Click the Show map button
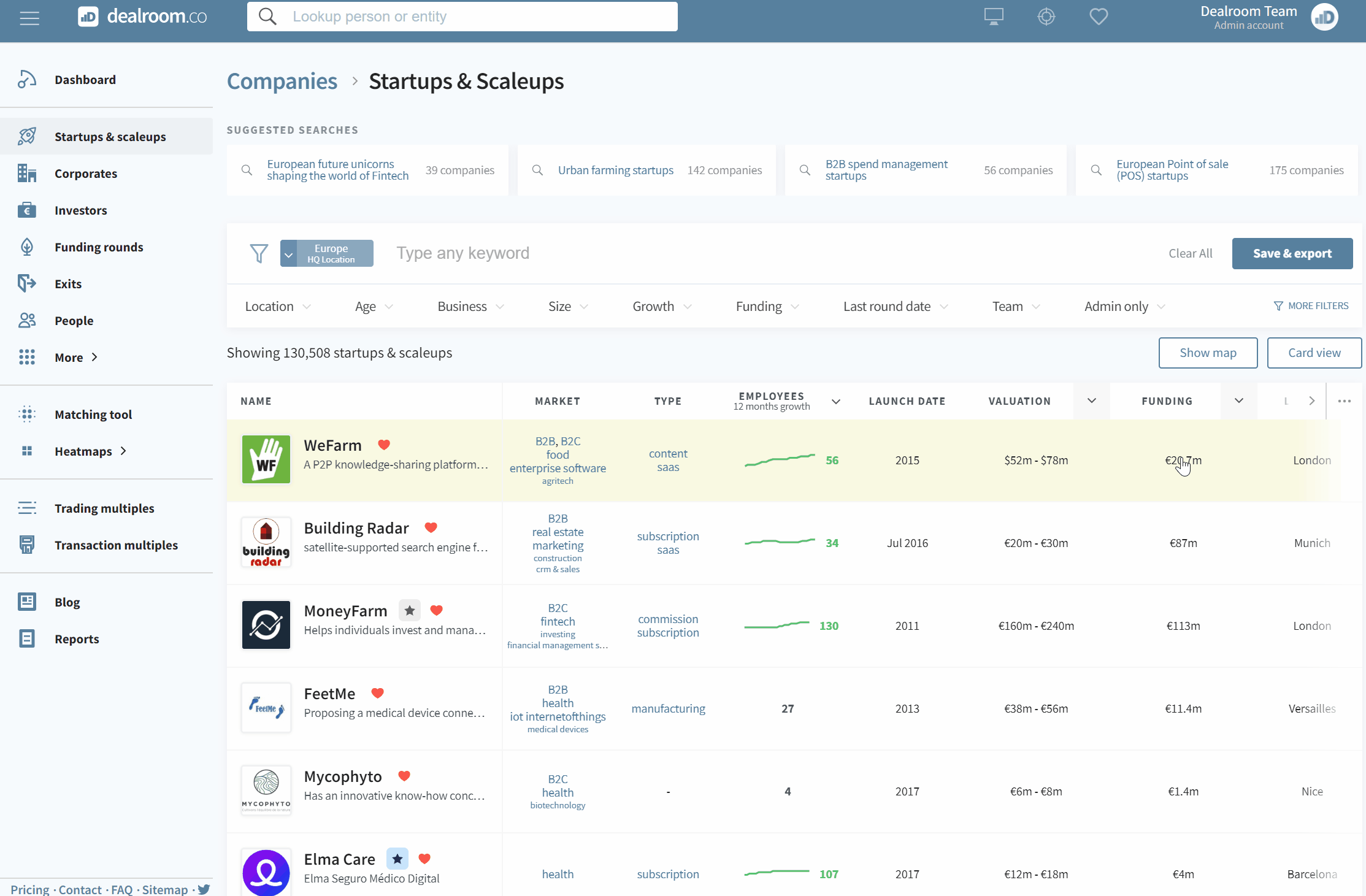Image resolution: width=1366 pixels, height=896 pixels. [x=1208, y=353]
